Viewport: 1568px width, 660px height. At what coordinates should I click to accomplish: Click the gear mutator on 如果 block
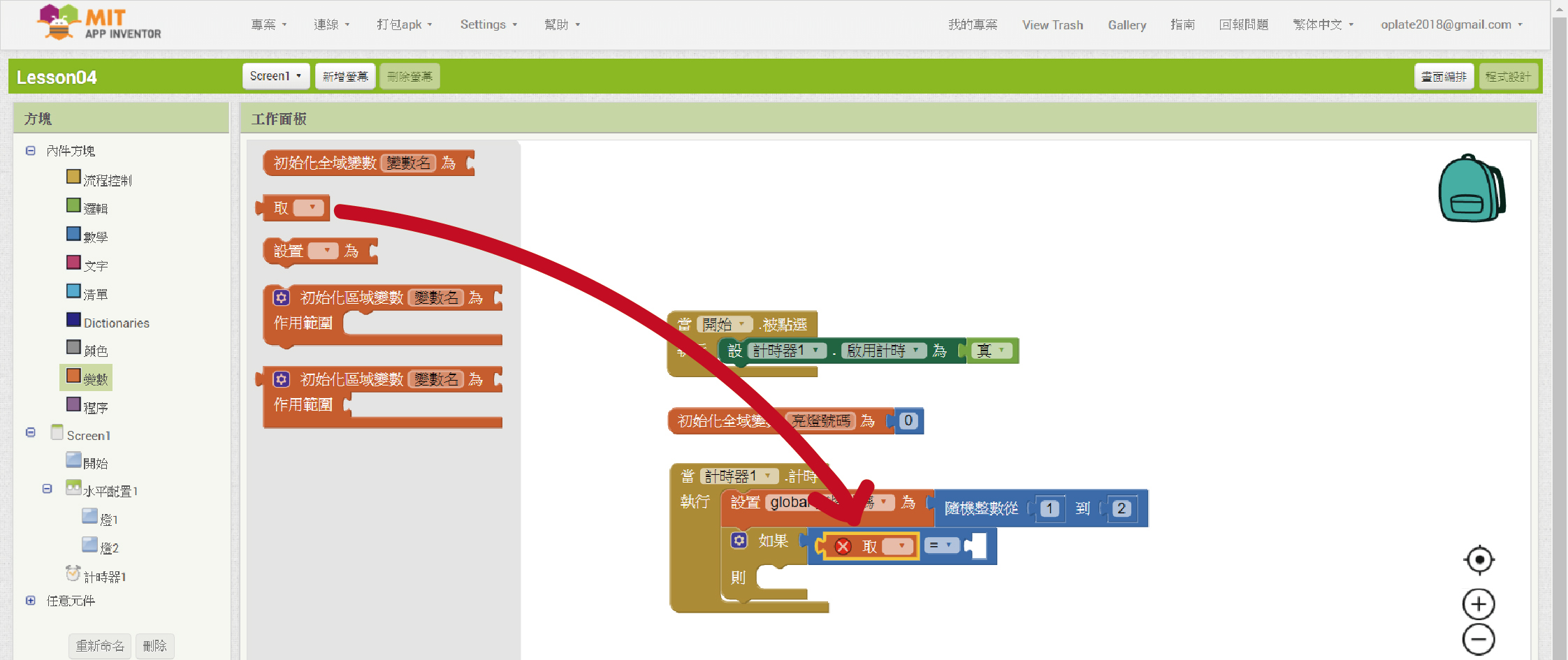(739, 541)
